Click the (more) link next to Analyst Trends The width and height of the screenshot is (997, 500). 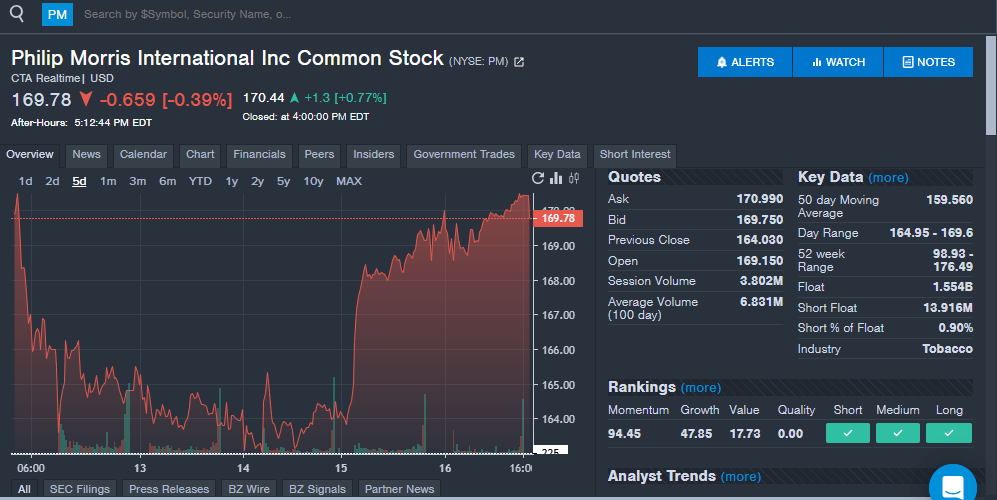(x=741, y=477)
